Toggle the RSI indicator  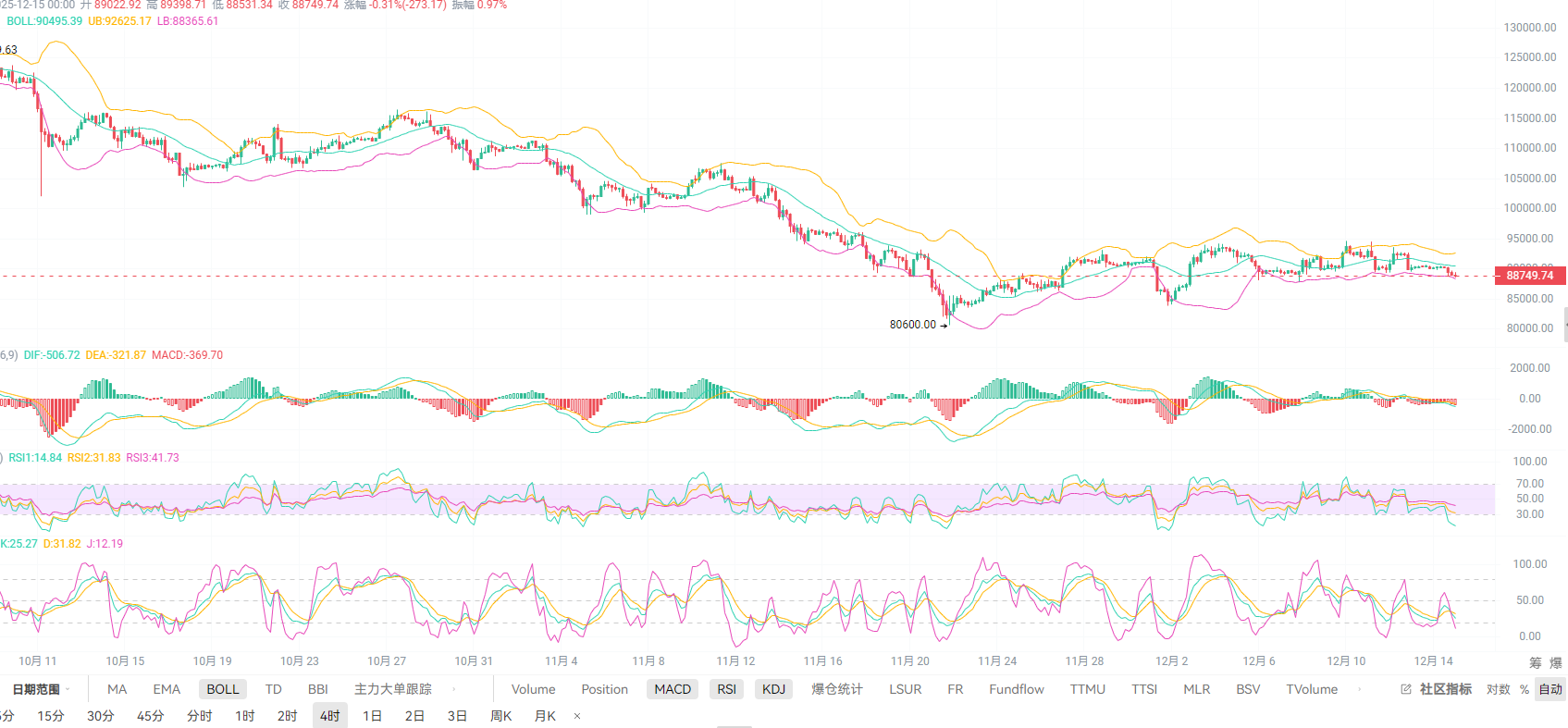[726, 689]
